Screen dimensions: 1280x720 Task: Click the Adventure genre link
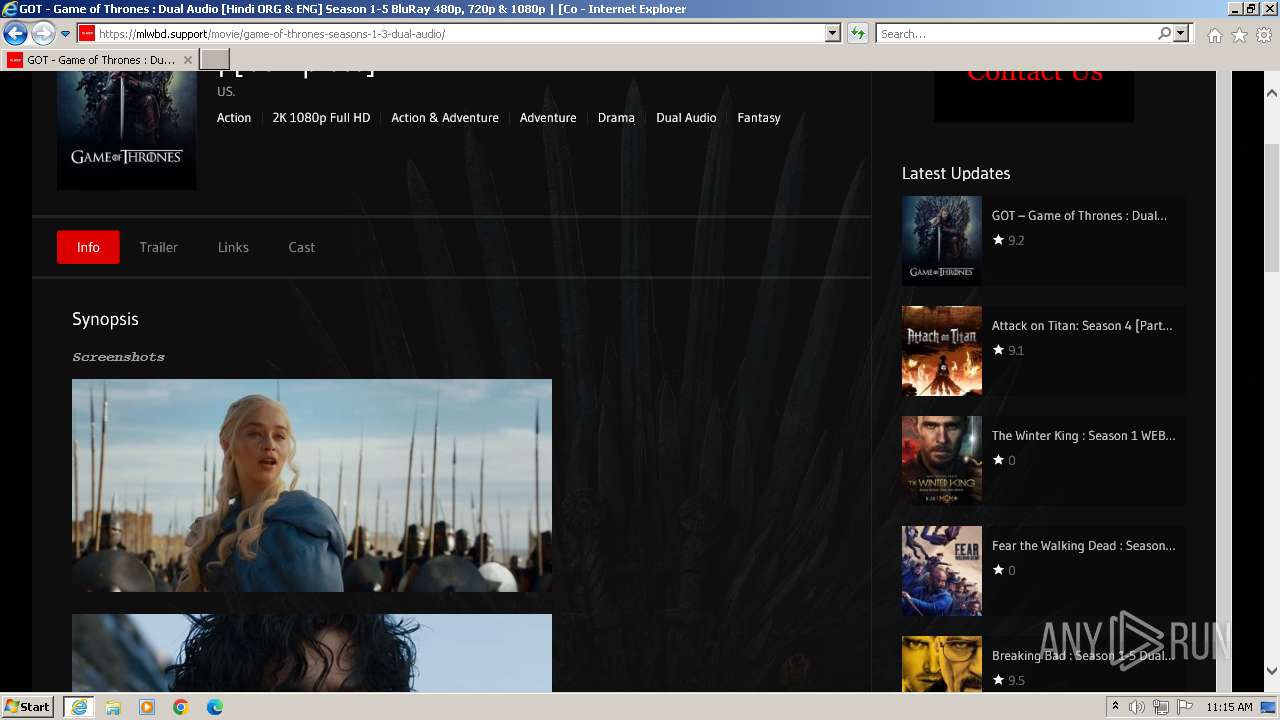pyautogui.click(x=548, y=117)
